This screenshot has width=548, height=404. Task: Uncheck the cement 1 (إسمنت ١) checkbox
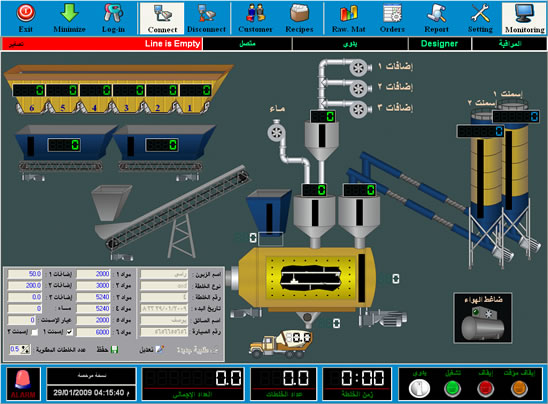[x=70, y=332]
